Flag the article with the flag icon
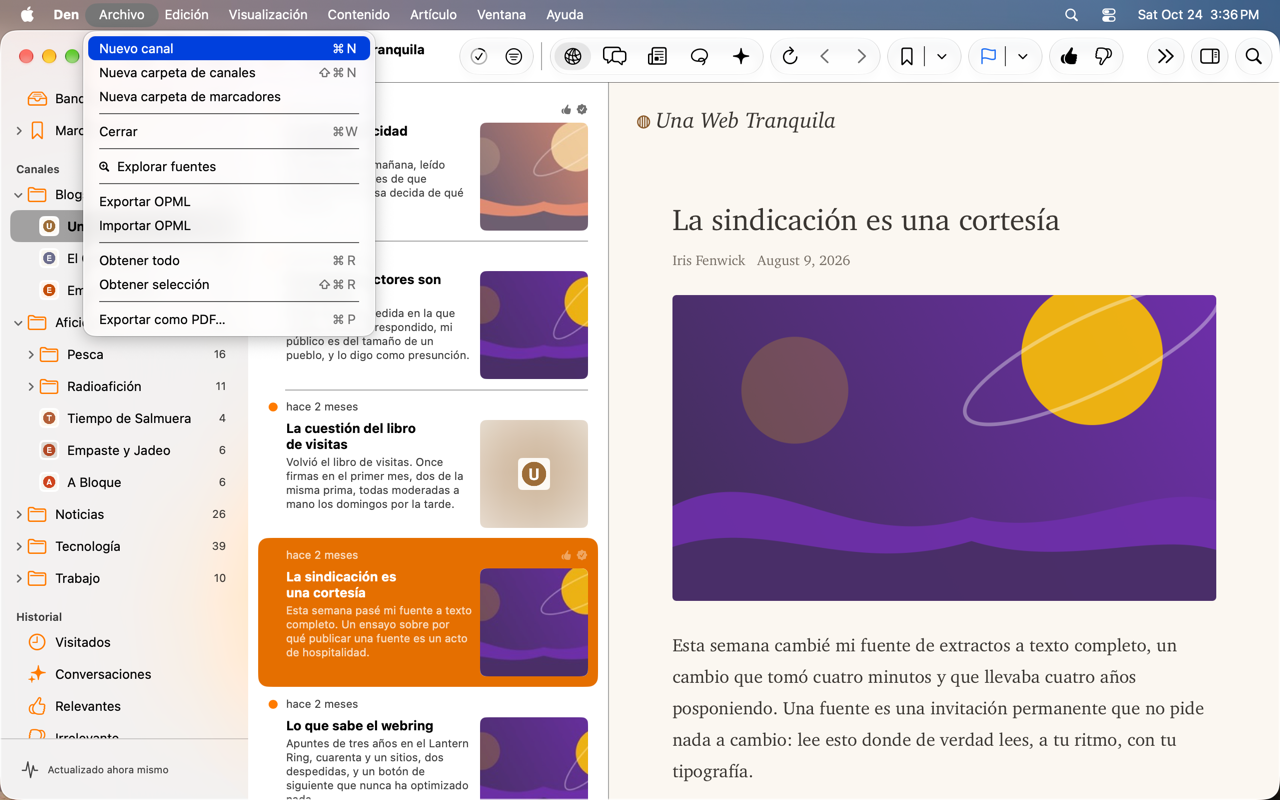This screenshot has height=800, width=1280. click(x=988, y=57)
